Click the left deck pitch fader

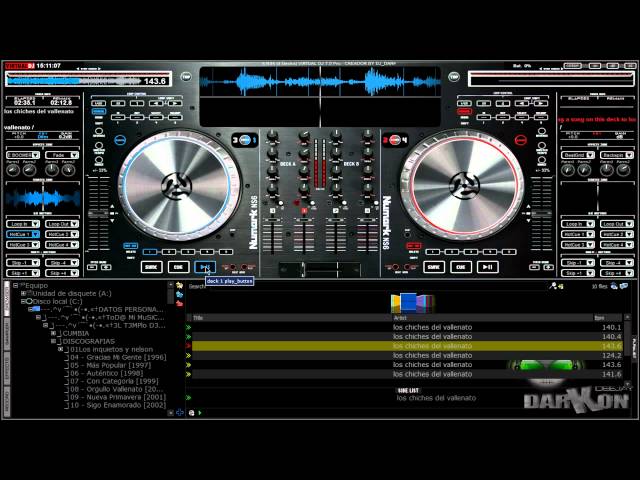pos(99,214)
